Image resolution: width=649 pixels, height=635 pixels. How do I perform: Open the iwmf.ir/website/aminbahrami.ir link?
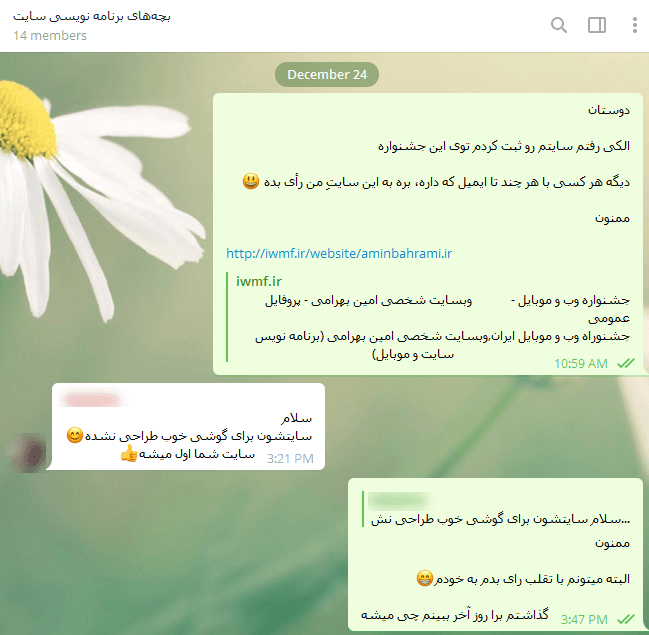[x=339, y=253]
